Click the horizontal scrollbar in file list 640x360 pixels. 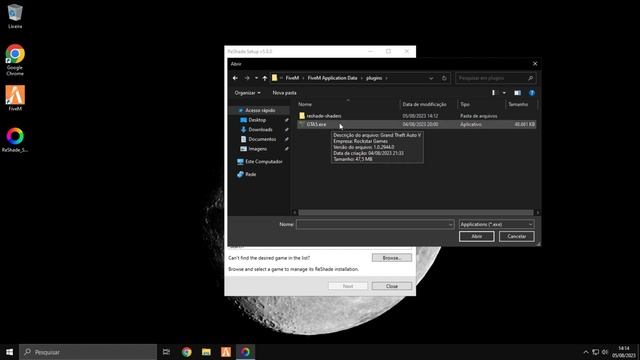[416, 212]
